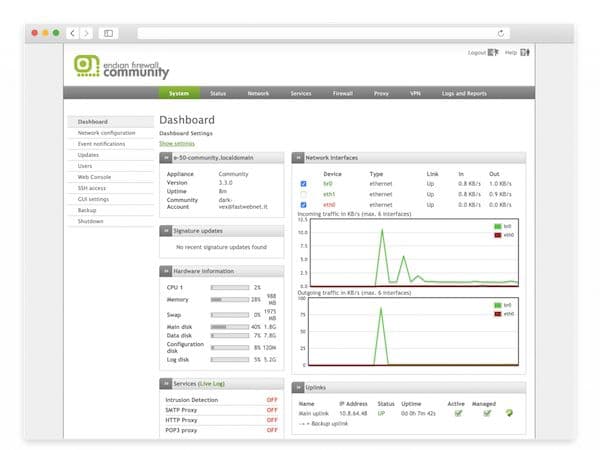Viewport: 600px width, 450px height.
Task: Click the Help icon at top right
Action: click(525, 52)
